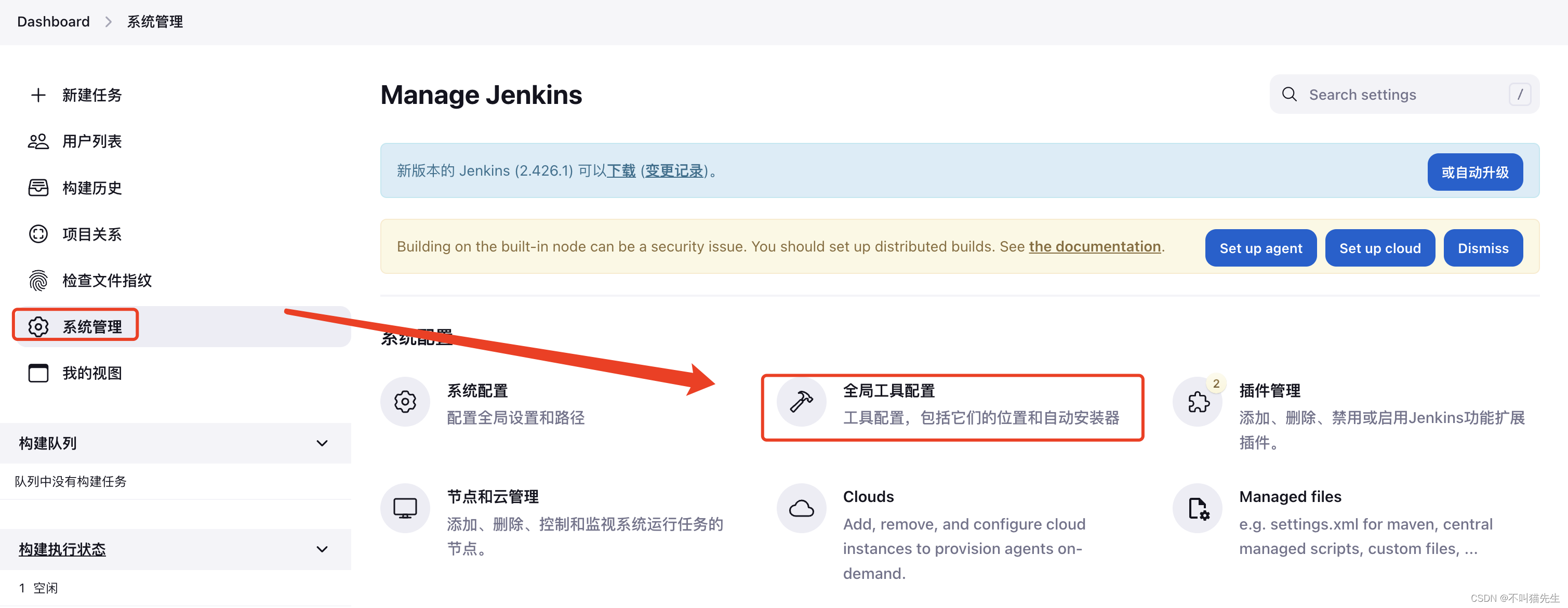The height and width of the screenshot is (608, 1568).
Task: Click the Set up cloud button
Action: click(x=1380, y=247)
